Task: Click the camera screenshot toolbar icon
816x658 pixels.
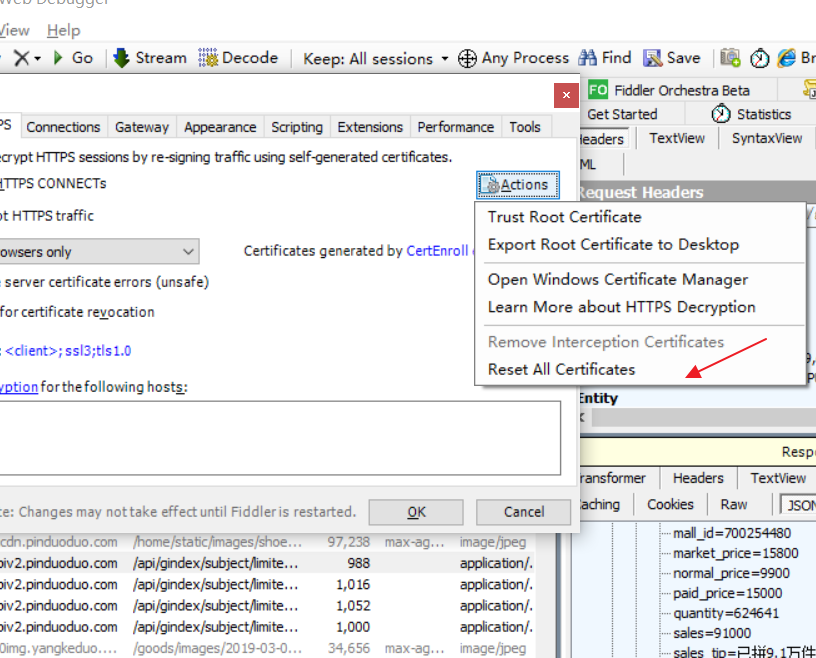Action: 730,58
